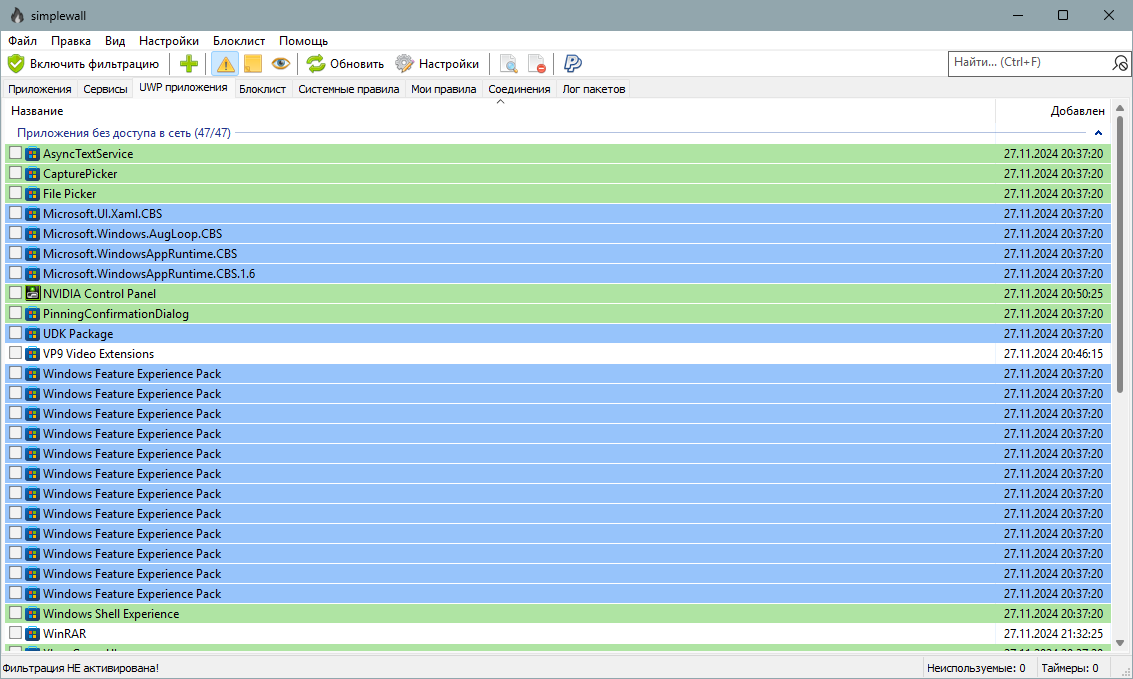Open the Соединения tab

tap(520, 89)
